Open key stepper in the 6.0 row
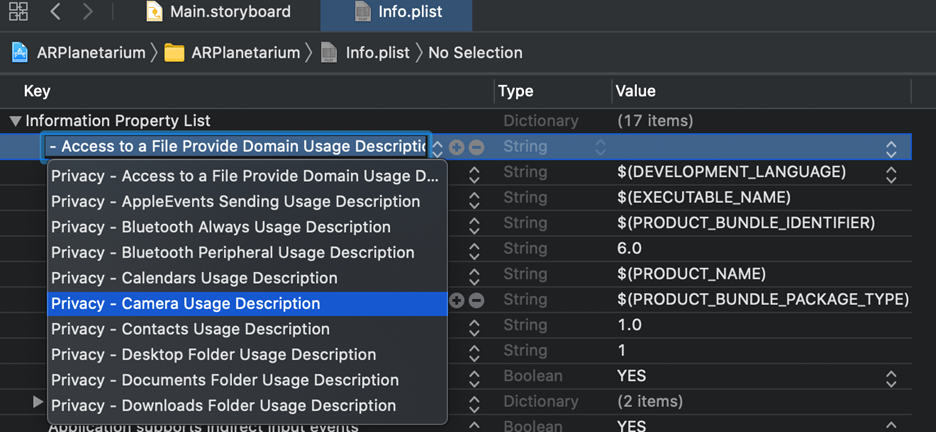936x432 pixels. (x=474, y=251)
